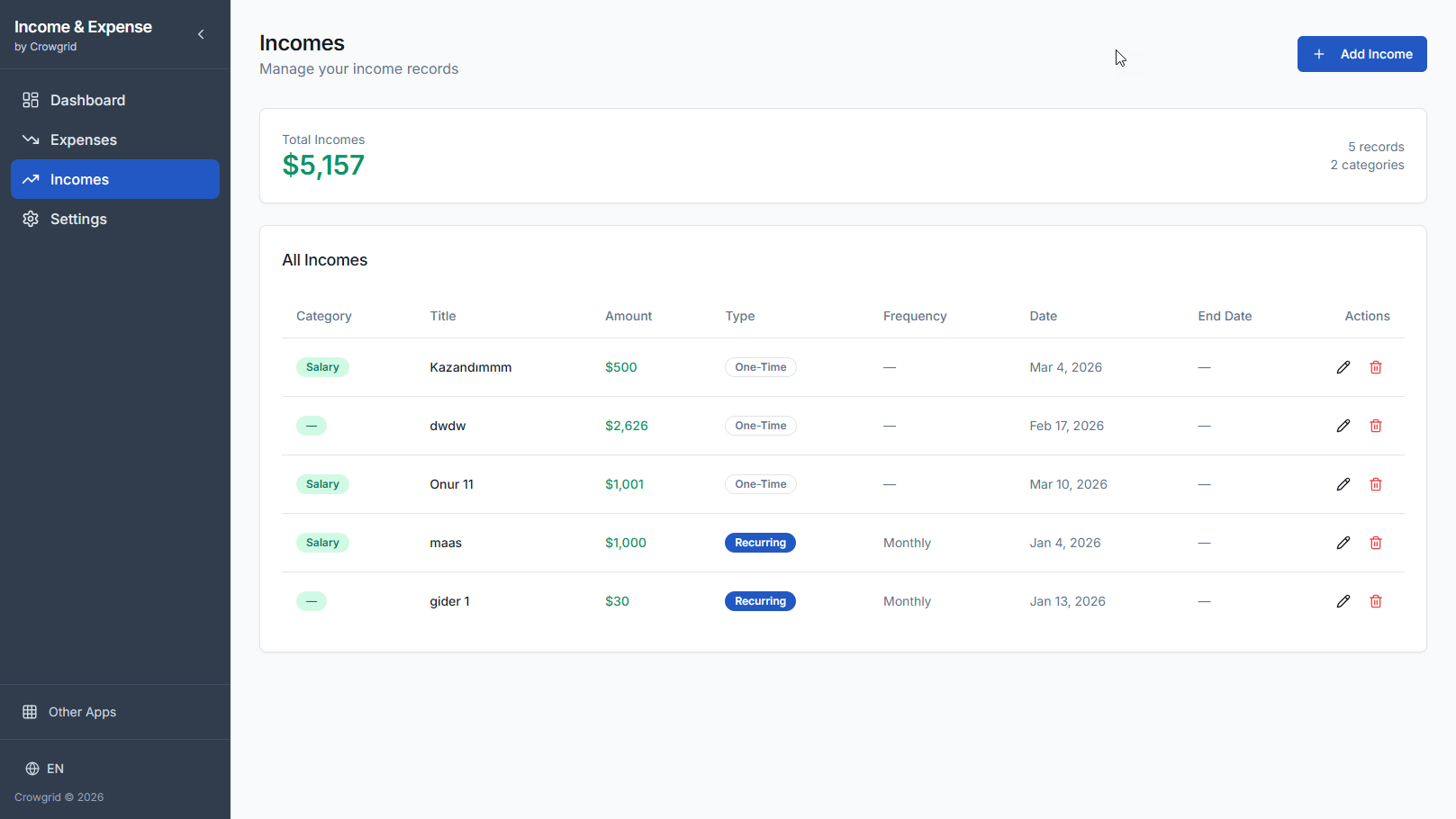Viewport: 1456px width, 819px height.
Task: Click the Salary category badge on Kazandımmm
Action: click(322, 367)
